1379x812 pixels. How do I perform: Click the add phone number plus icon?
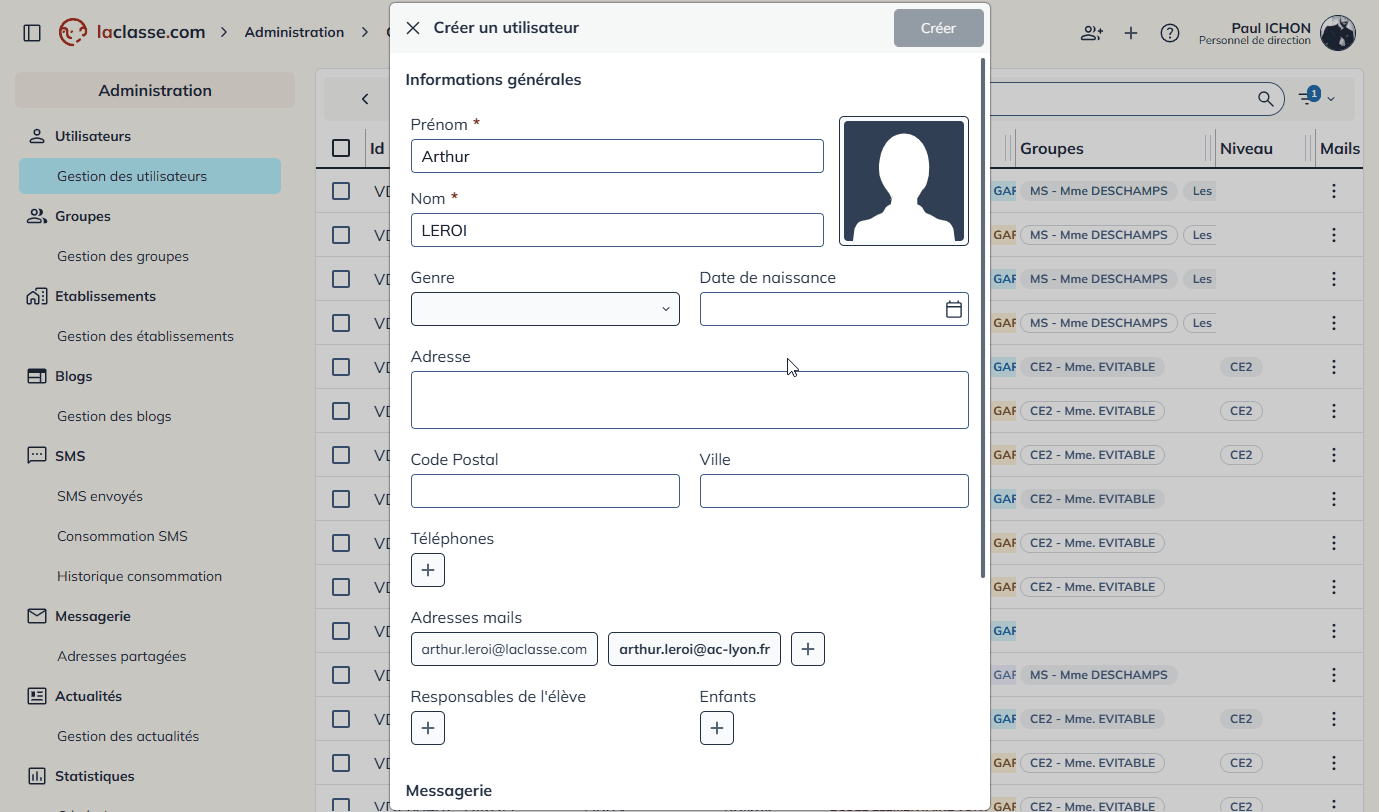coord(427,570)
